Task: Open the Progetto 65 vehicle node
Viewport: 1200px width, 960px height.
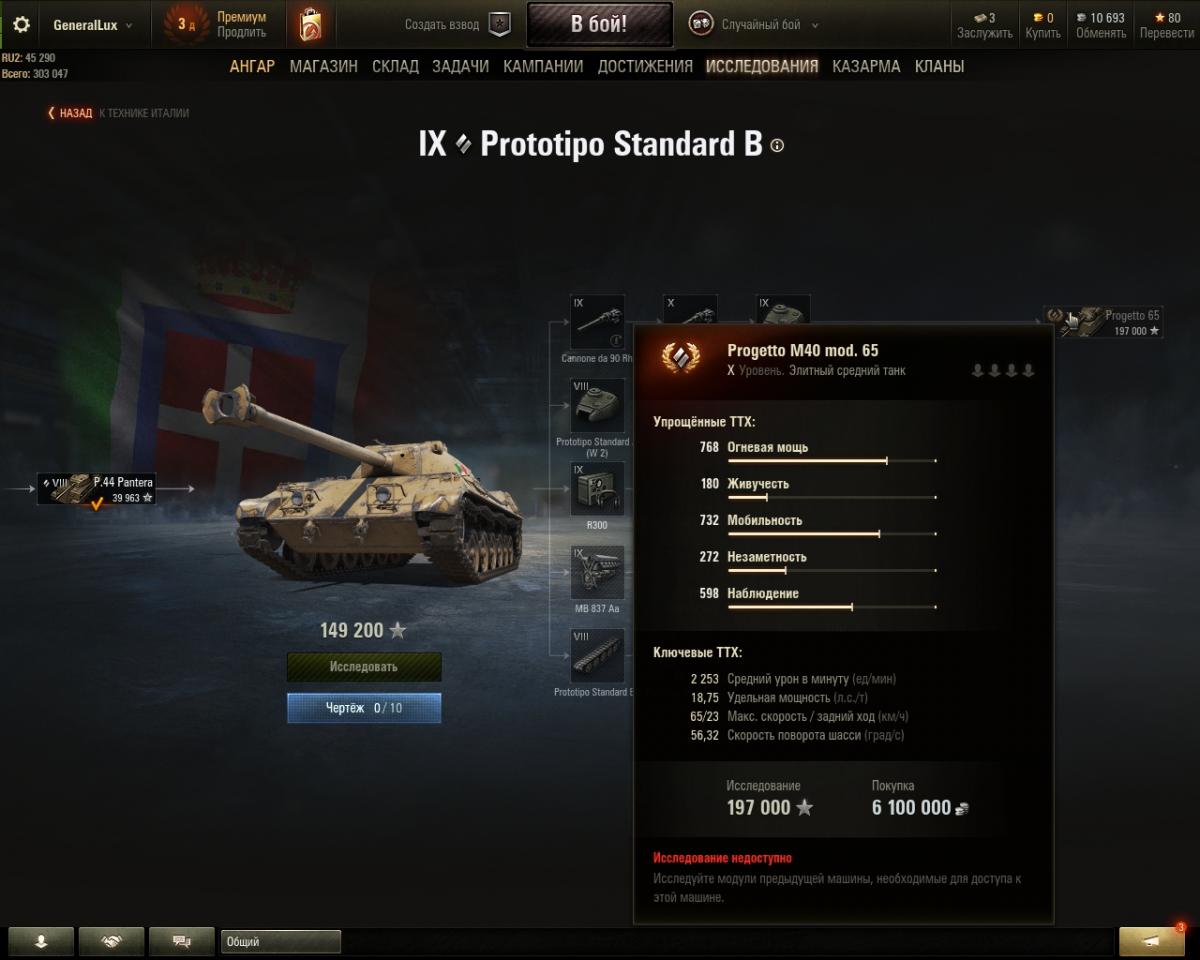Action: pos(1103,322)
